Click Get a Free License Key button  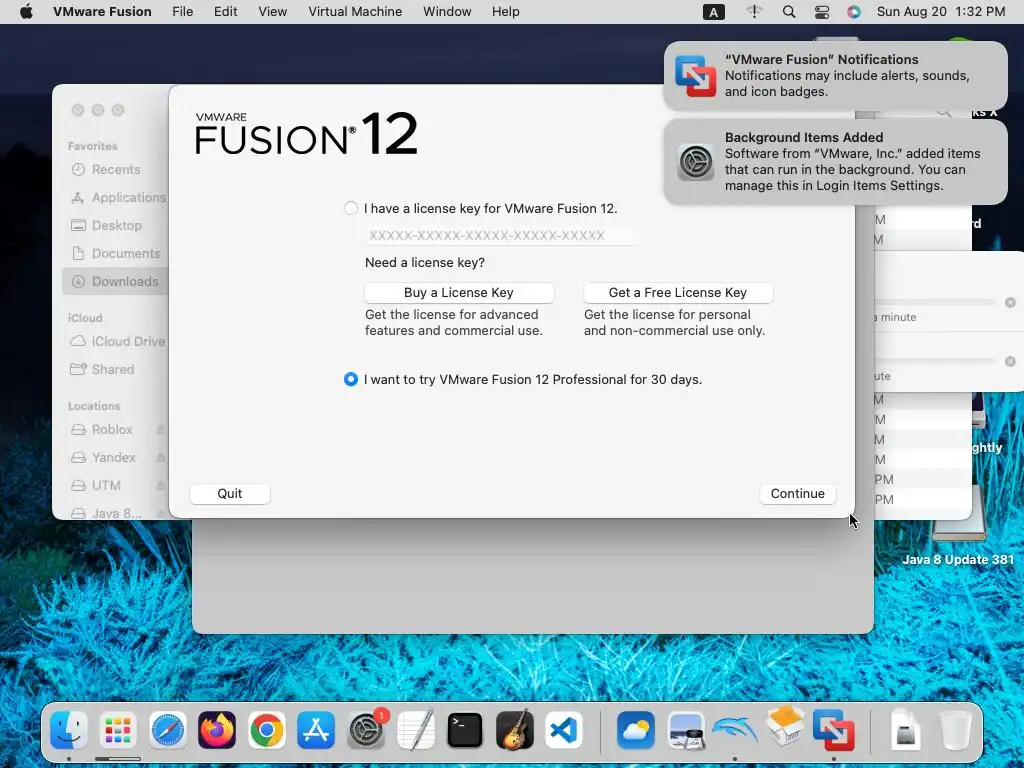click(678, 293)
